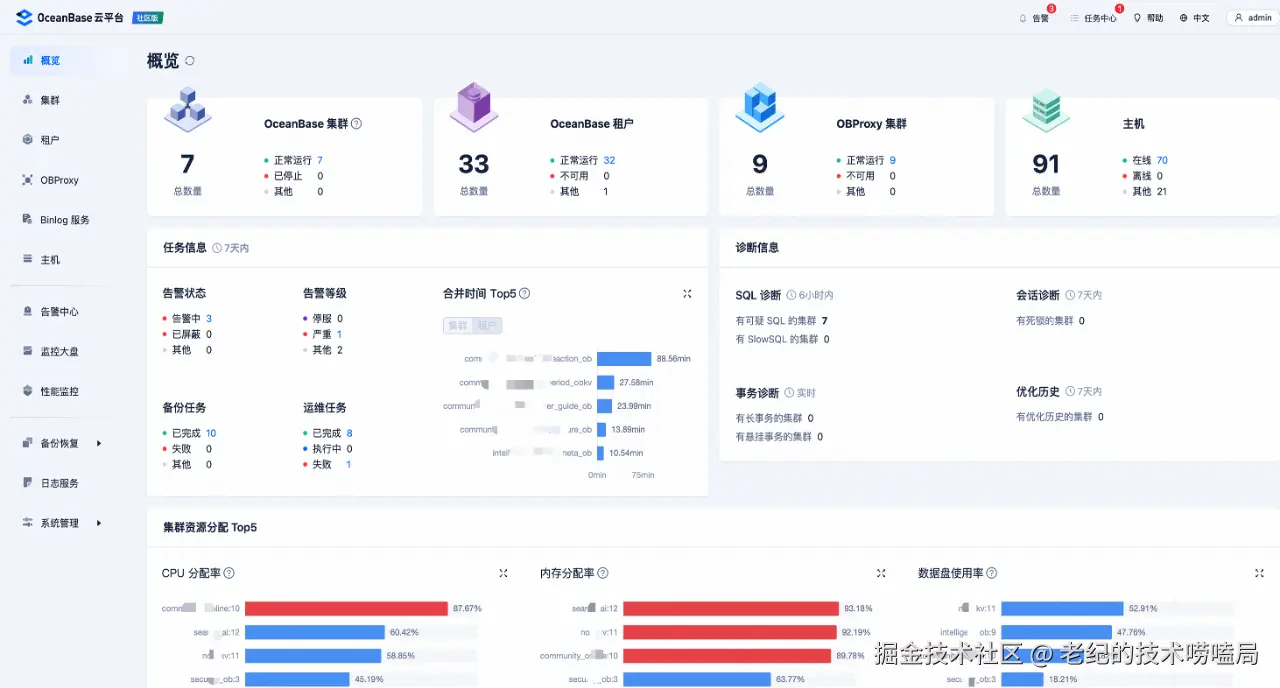Click the 87.67% red CPU allocation bar
Screen dimensions: 1280x688
[346, 608]
